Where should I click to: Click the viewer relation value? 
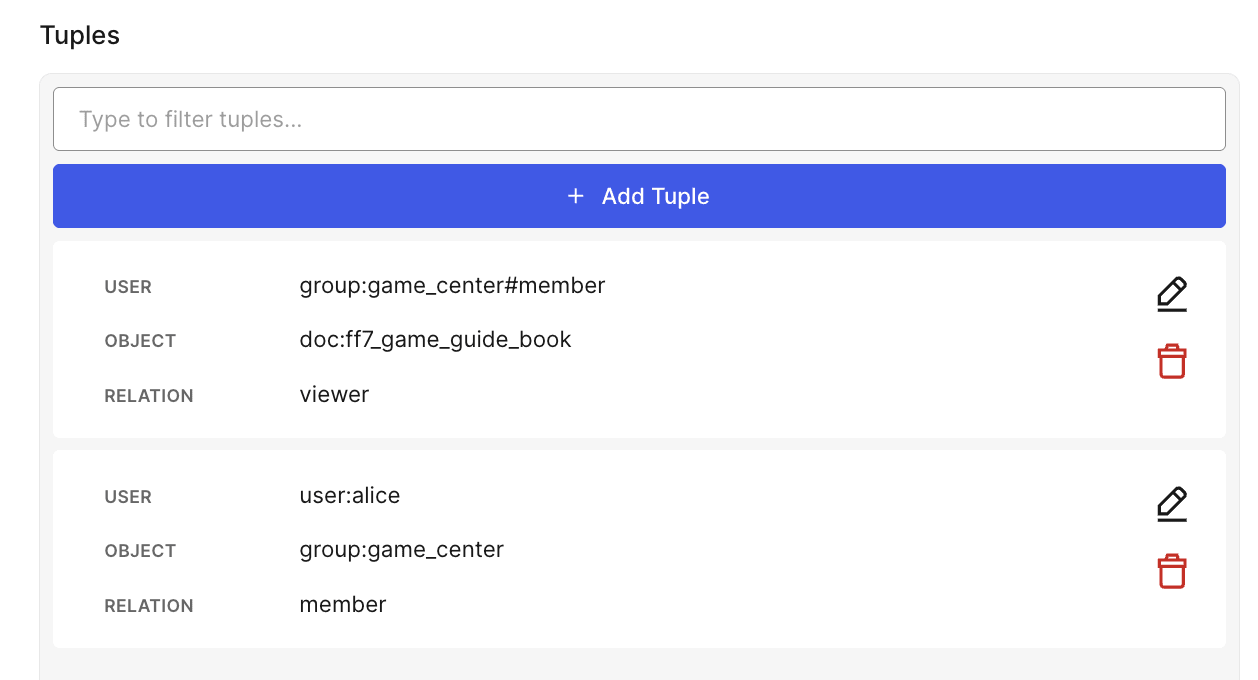[x=334, y=395]
